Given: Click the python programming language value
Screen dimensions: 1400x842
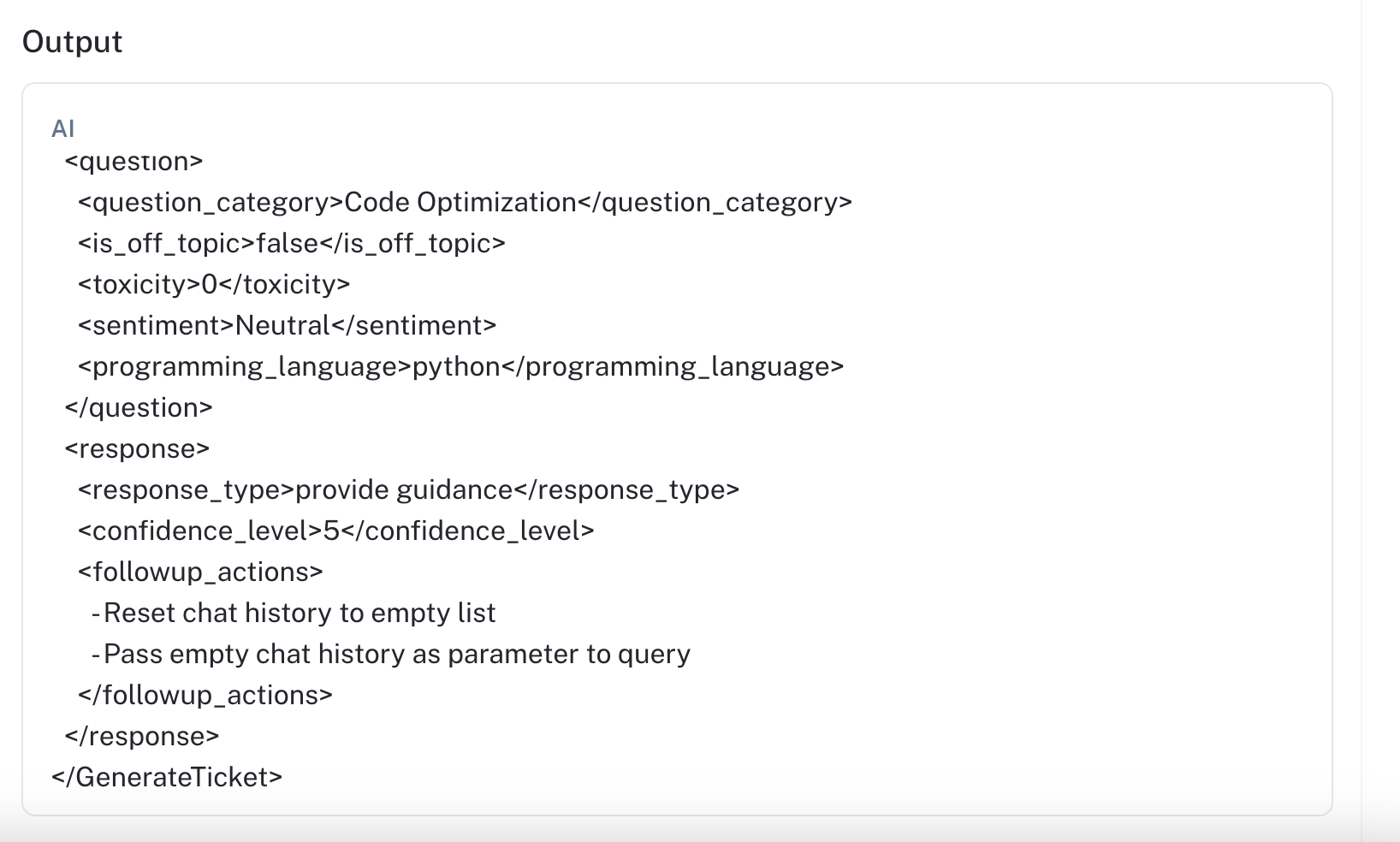Looking at the screenshot, I should (x=456, y=367).
